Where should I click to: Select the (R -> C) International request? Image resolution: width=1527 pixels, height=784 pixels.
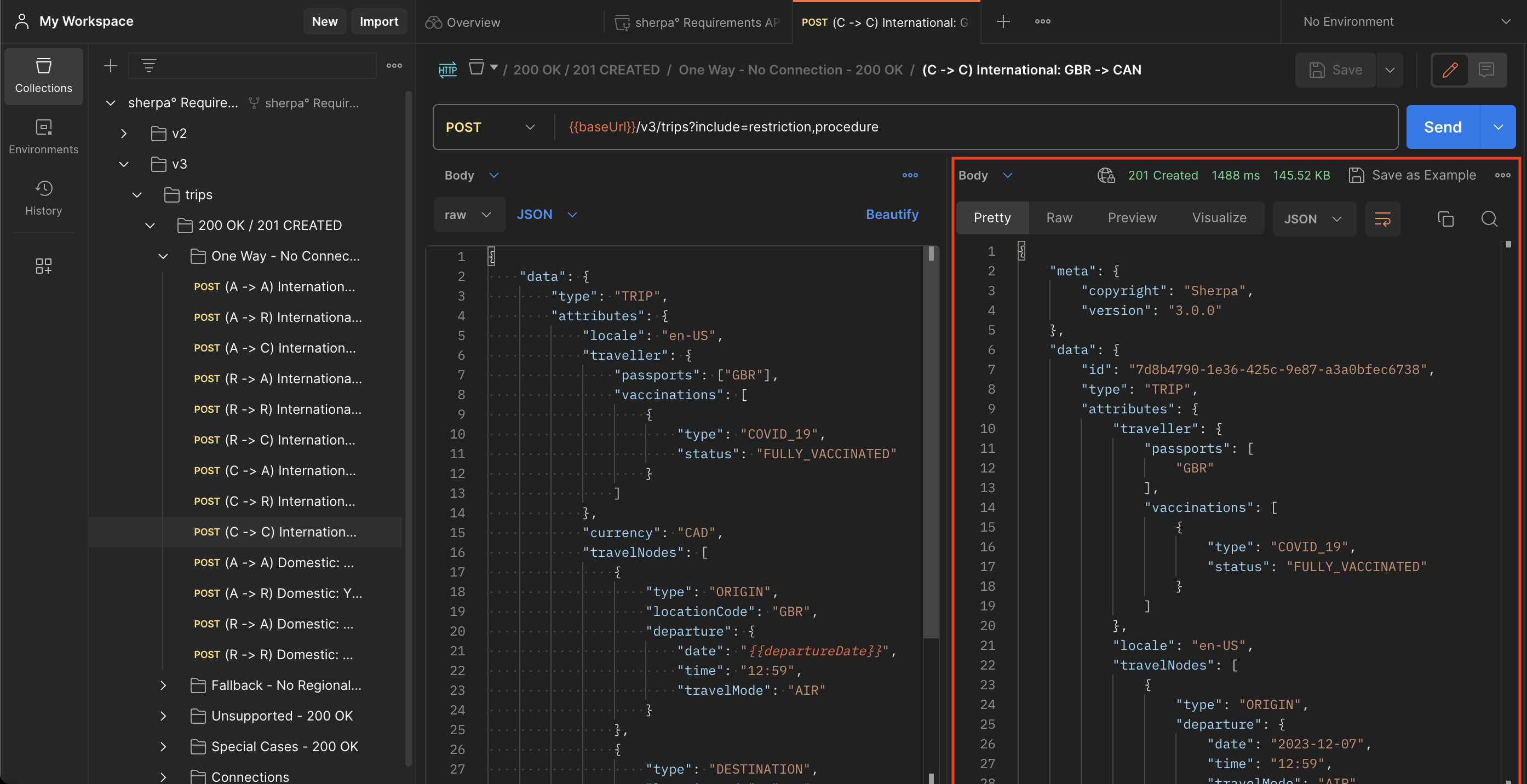[x=275, y=440]
